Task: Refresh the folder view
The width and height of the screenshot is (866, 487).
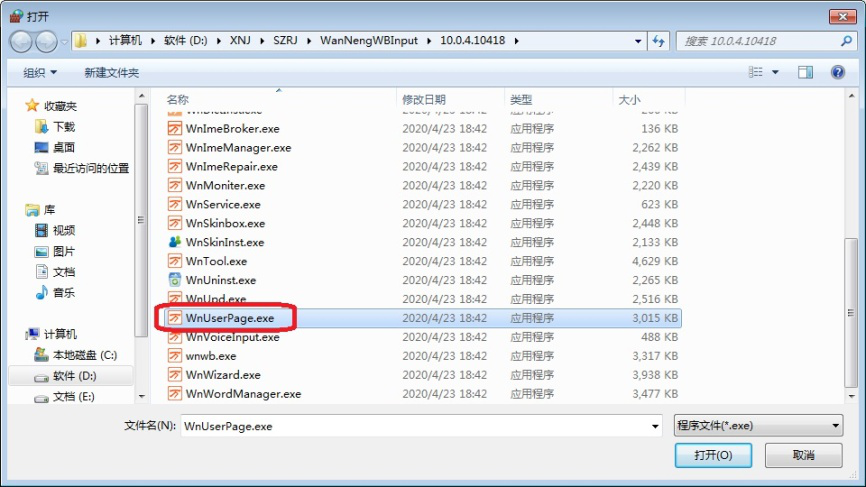Action: click(x=658, y=41)
